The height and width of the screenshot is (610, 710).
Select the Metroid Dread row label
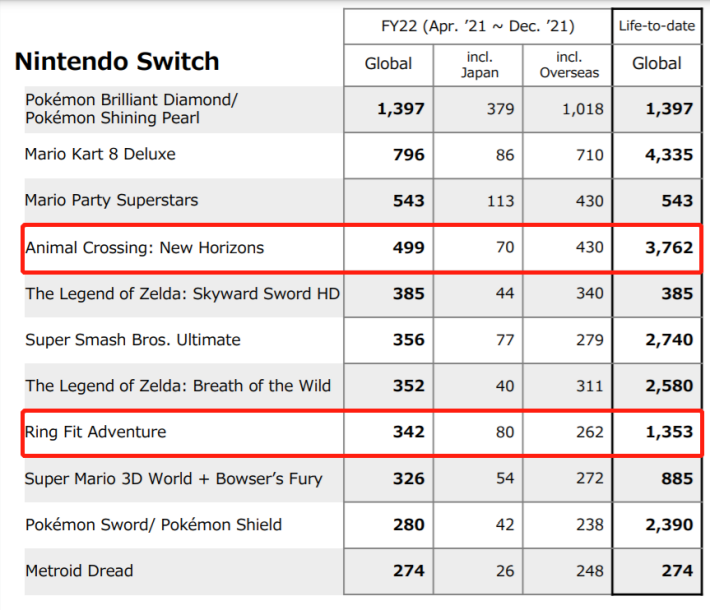coord(79,571)
